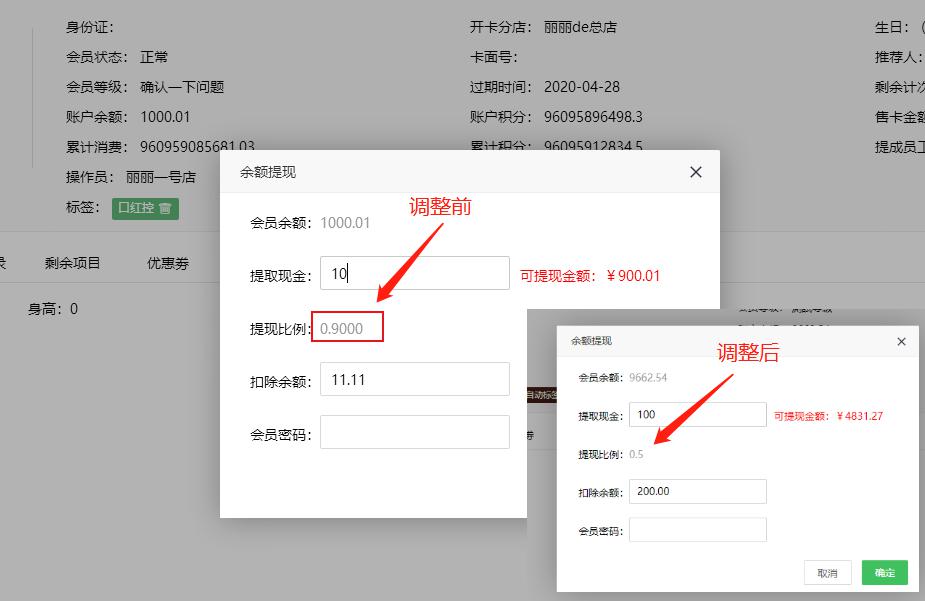Viewport: 925px width, 601px height.
Task: Click the 提取现金 input showing 10
Action: point(415,272)
